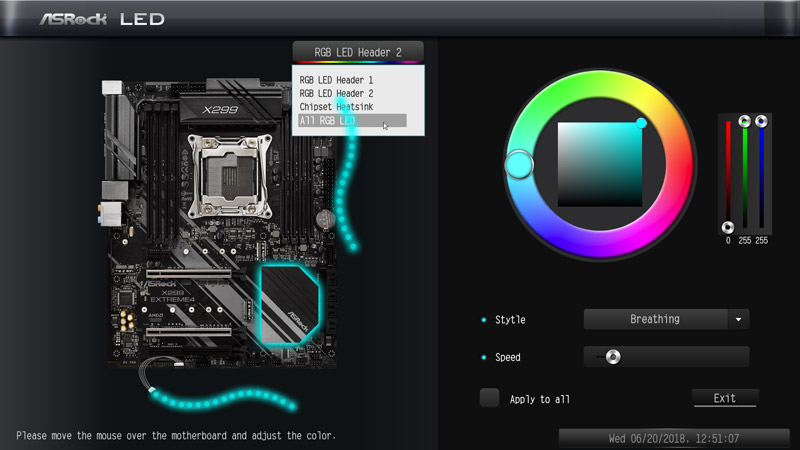Select Chipset Heatsink option

click(x=336, y=107)
